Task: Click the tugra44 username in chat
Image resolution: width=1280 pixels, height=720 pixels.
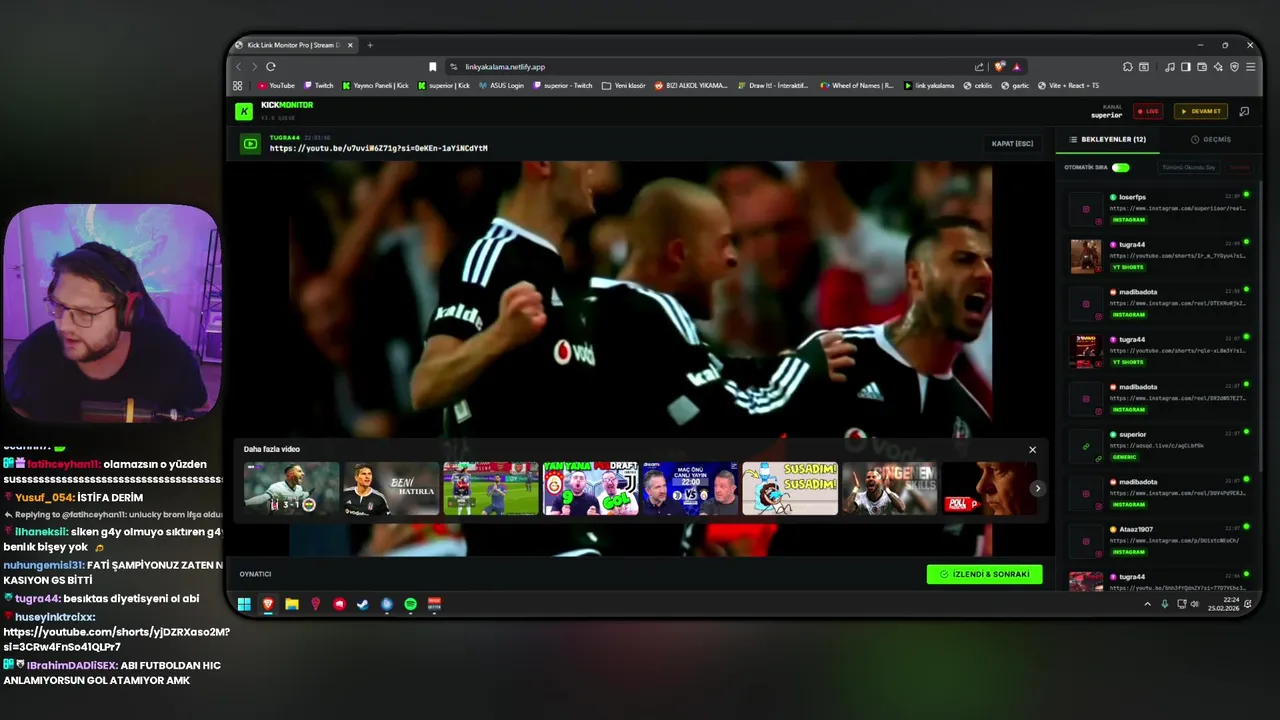Action: 37,598
